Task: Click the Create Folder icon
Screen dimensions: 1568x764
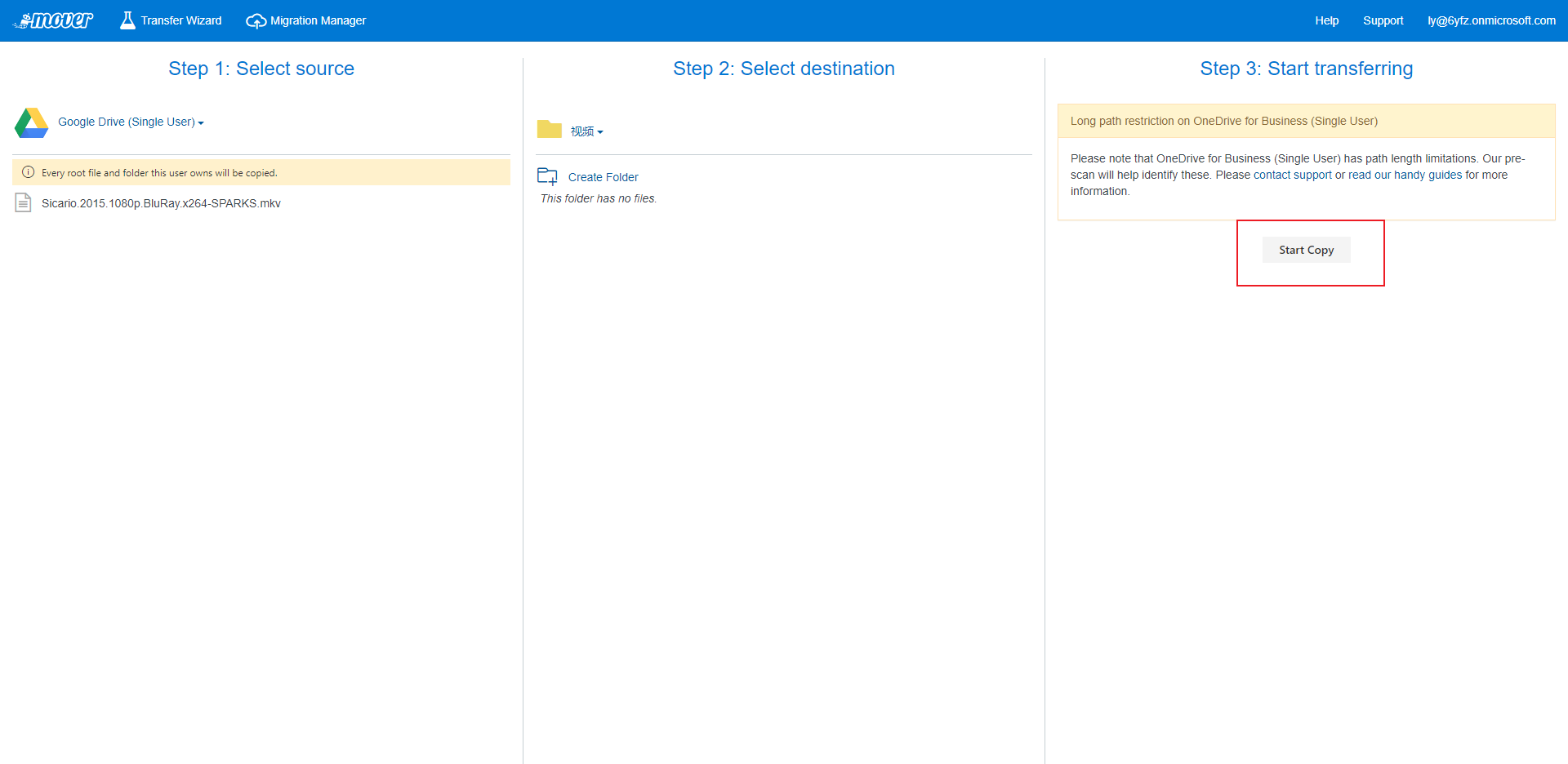Action: pos(547,176)
